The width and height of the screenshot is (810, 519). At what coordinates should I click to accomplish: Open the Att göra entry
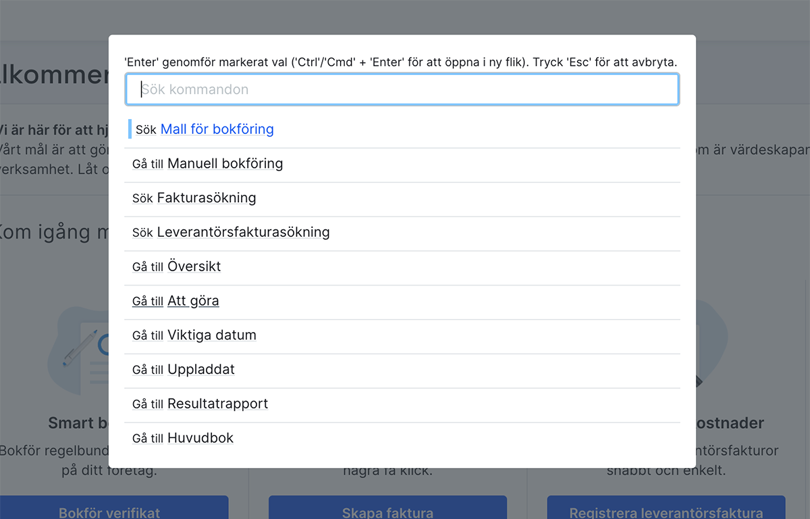pyautogui.click(x=193, y=301)
